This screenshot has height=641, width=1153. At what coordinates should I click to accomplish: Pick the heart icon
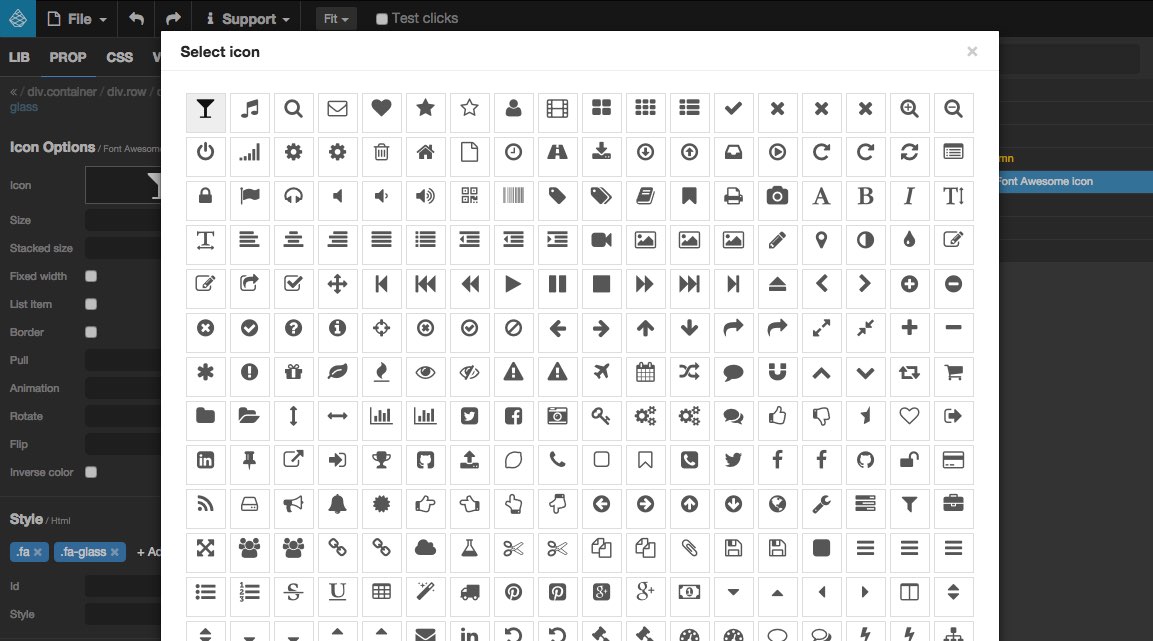point(381,110)
